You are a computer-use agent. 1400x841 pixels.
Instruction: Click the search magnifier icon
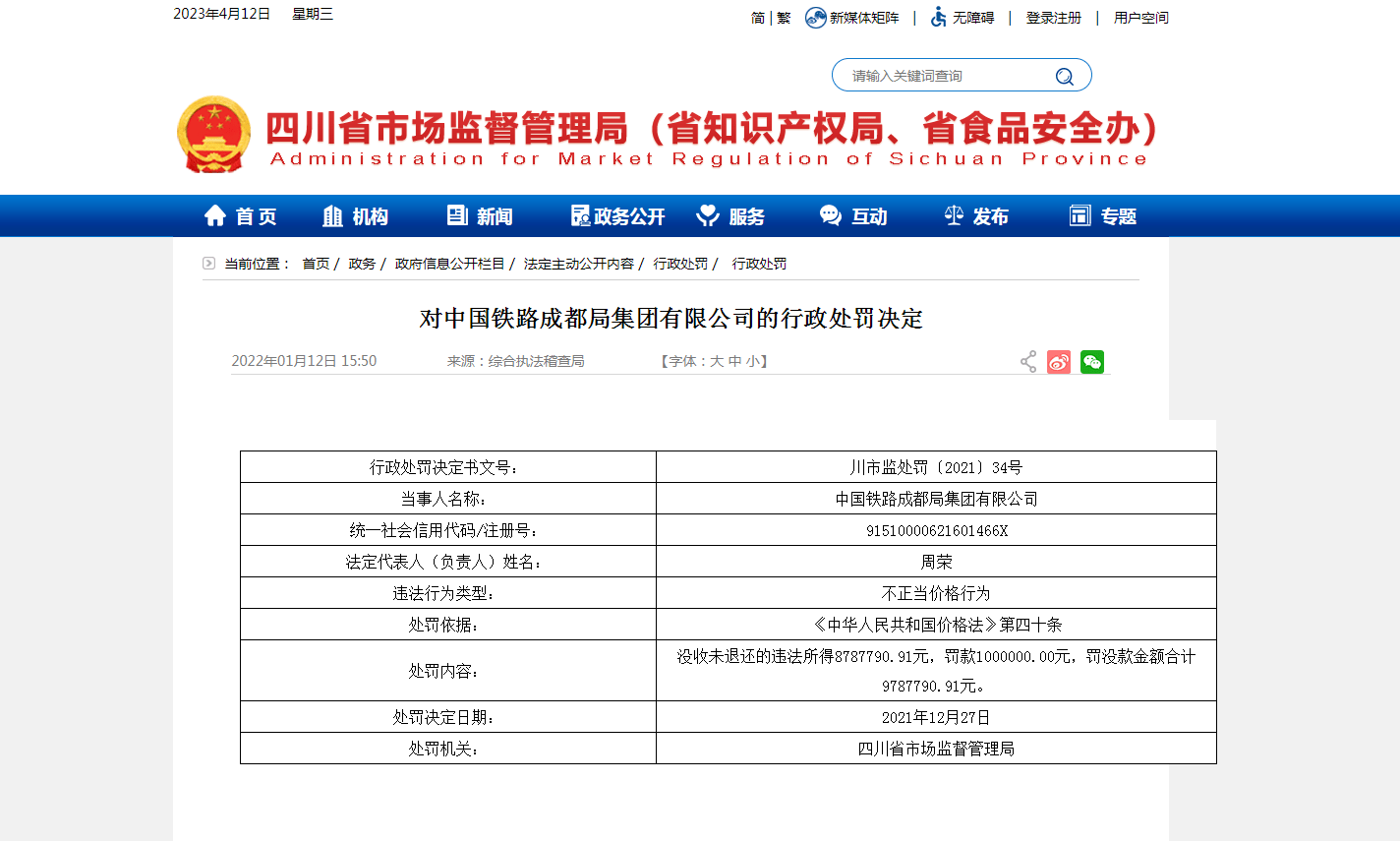click(x=1065, y=77)
